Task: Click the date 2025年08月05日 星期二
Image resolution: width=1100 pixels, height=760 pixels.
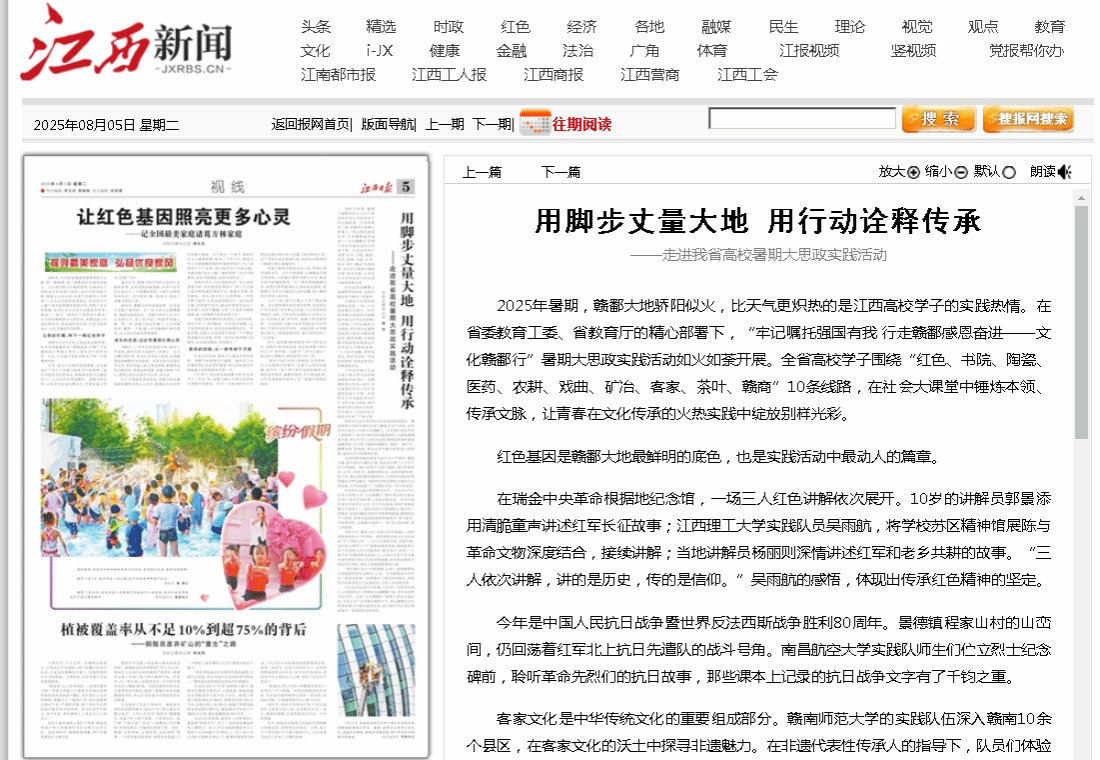Action: [106, 125]
